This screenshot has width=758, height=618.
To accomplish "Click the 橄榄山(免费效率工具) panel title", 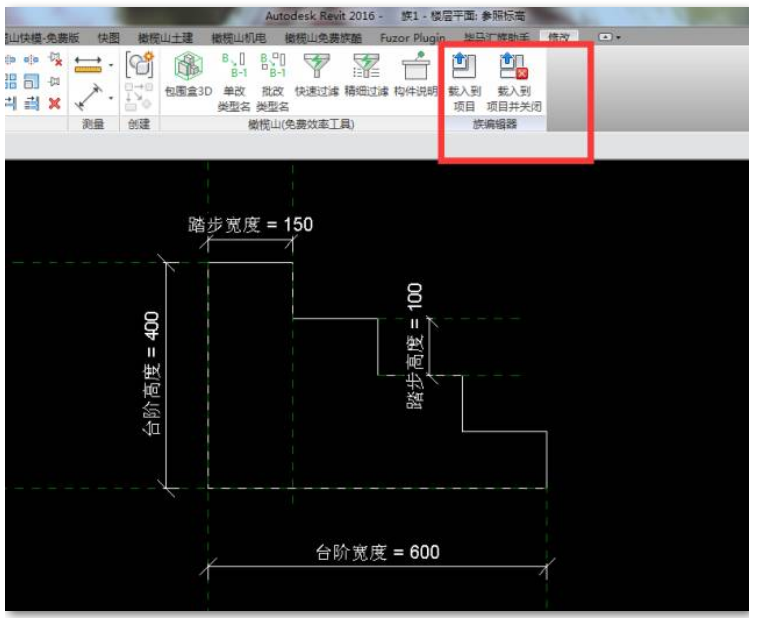I will (x=301, y=124).
